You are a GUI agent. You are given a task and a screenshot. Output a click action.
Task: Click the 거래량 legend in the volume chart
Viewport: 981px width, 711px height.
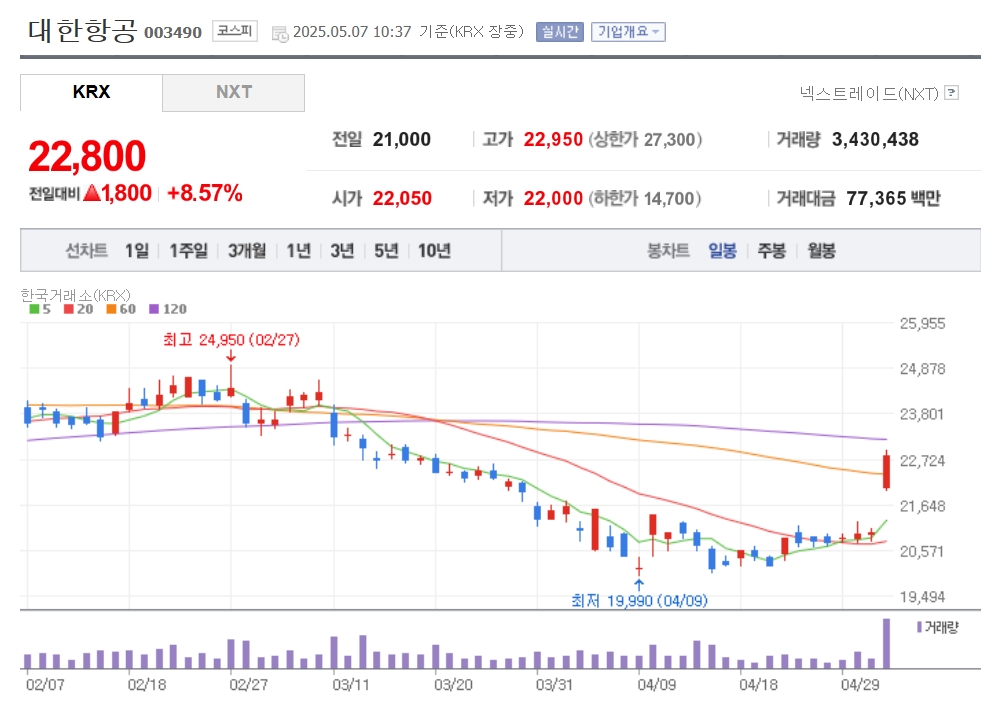pyautogui.click(x=937, y=627)
